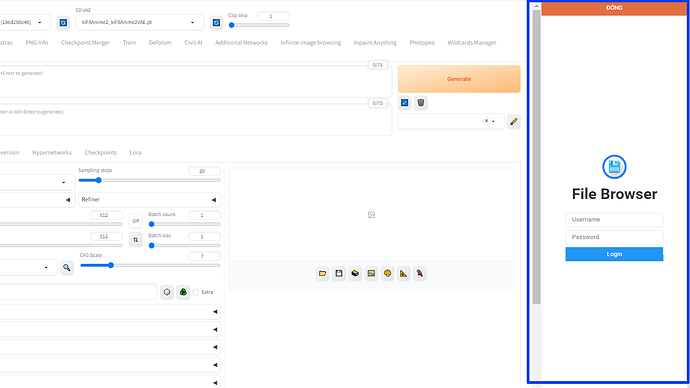
Task: Click the trash can clear-prompt icon
Action: click(421, 102)
